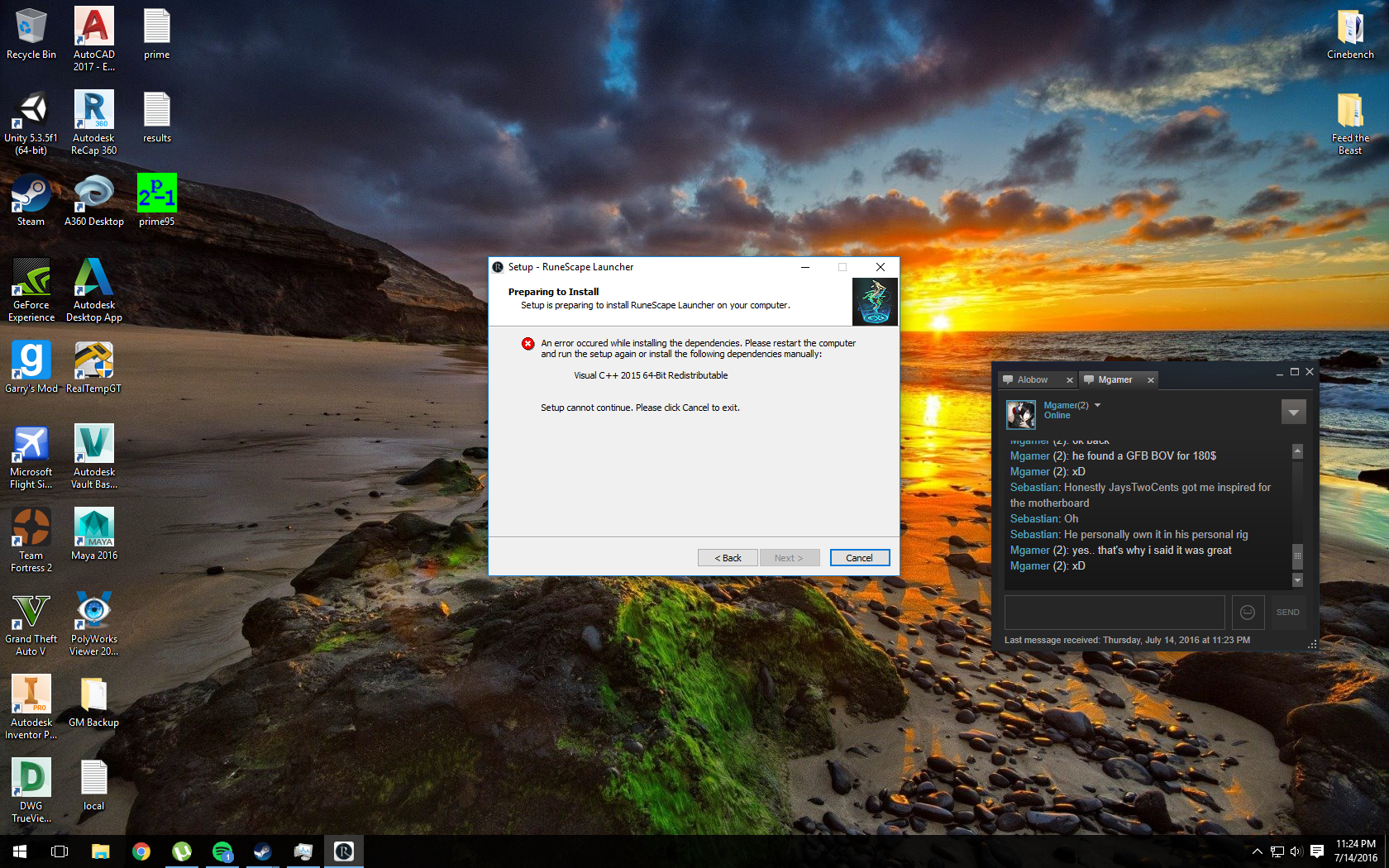Open GeForce Experience desktop shortcut
The image size is (1389, 868).
click(x=31, y=290)
